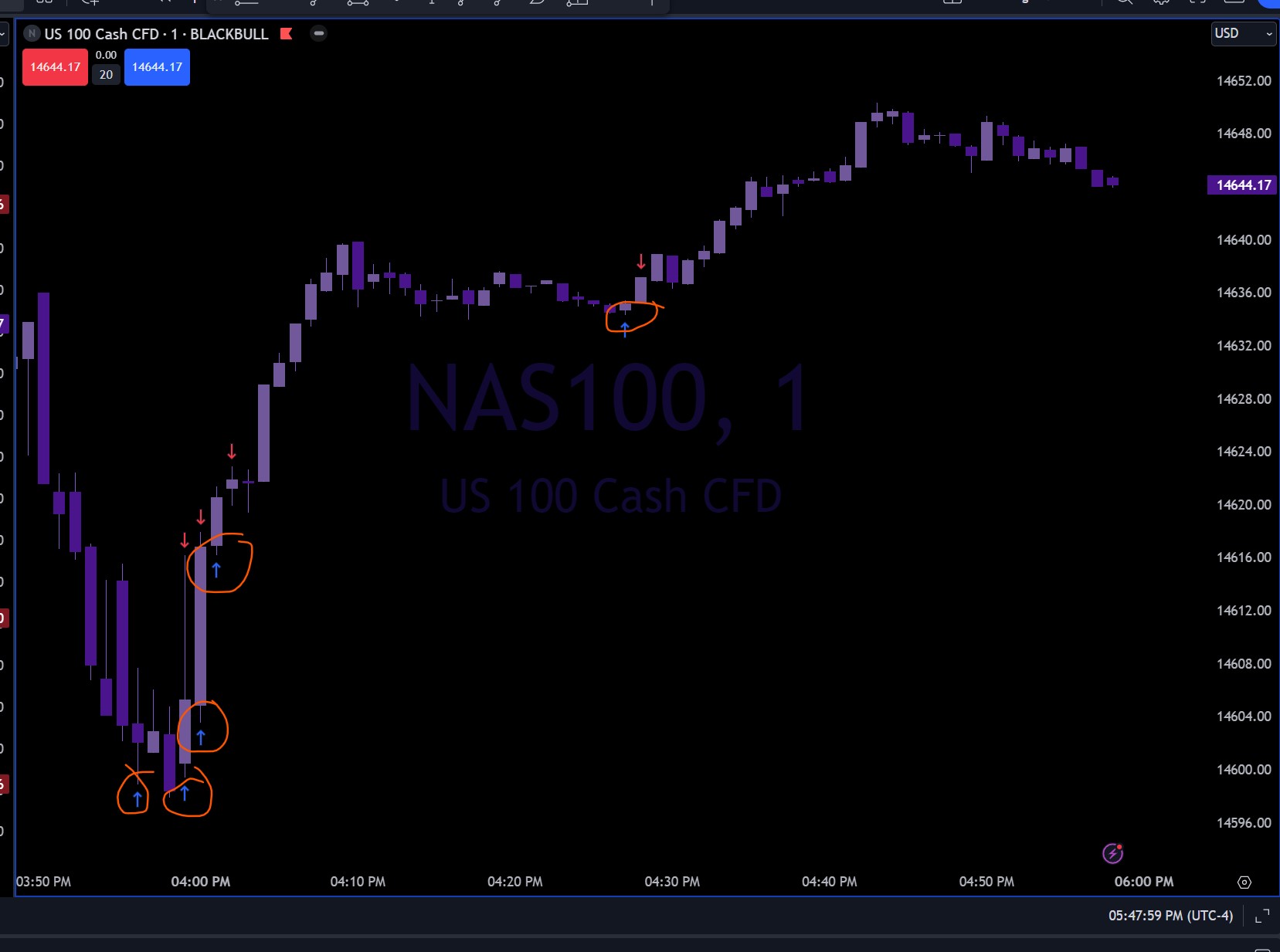
Task: Click the red flag icon beside BLACKBULL
Action: tap(286, 34)
